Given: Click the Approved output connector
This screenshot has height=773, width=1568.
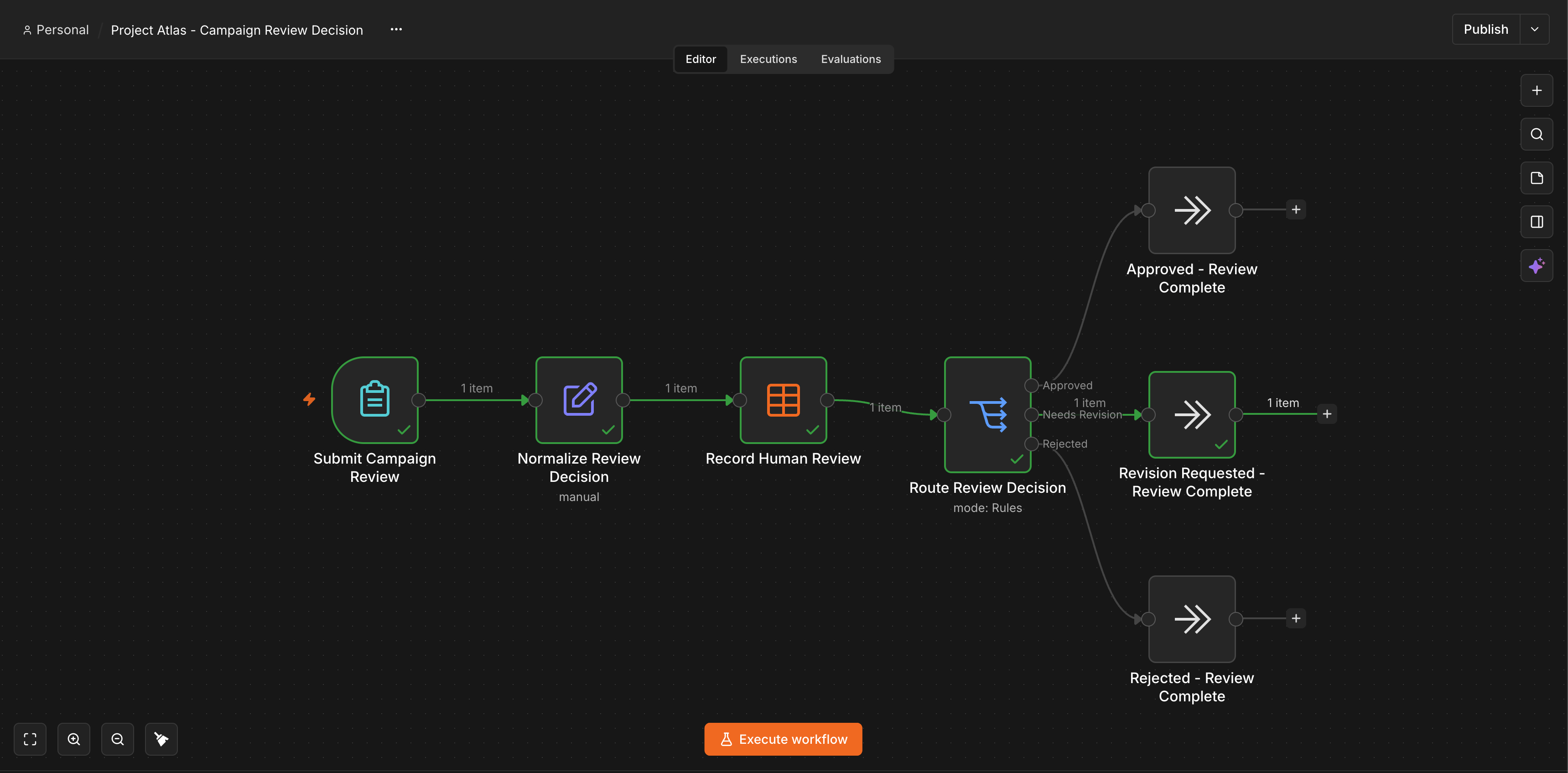Looking at the screenshot, I should pyautogui.click(x=1031, y=386).
